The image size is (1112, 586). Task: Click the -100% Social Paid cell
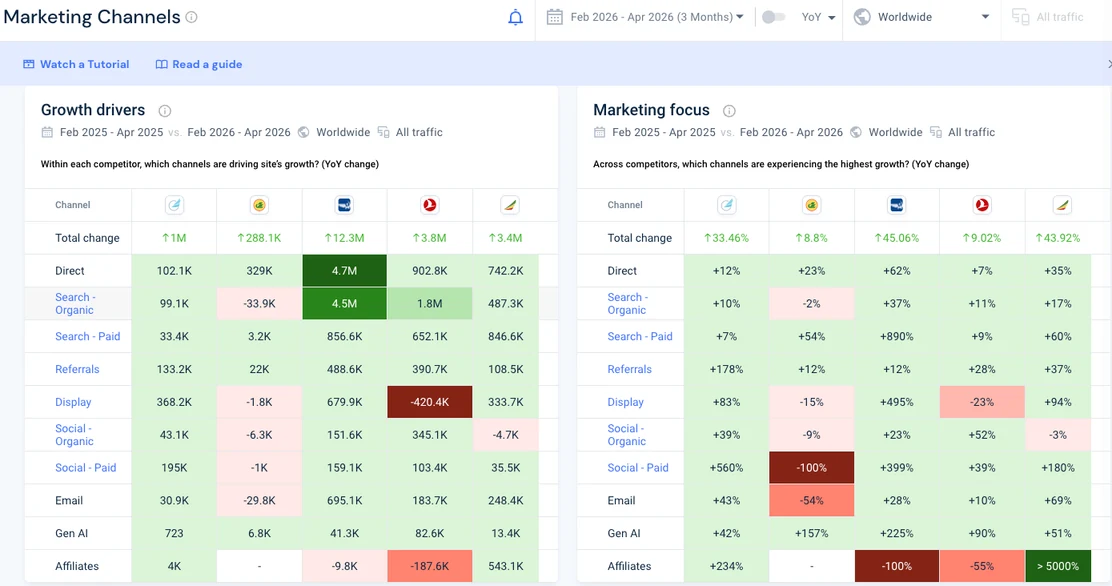click(811, 468)
